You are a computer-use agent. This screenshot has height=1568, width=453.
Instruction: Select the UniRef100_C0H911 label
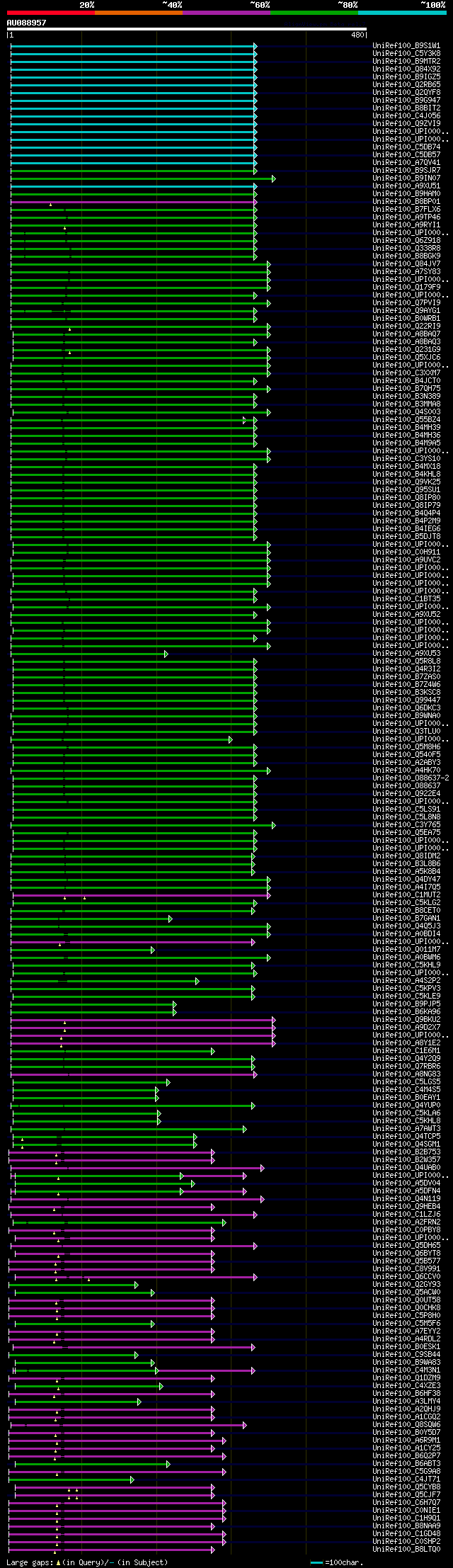(406, 552)
